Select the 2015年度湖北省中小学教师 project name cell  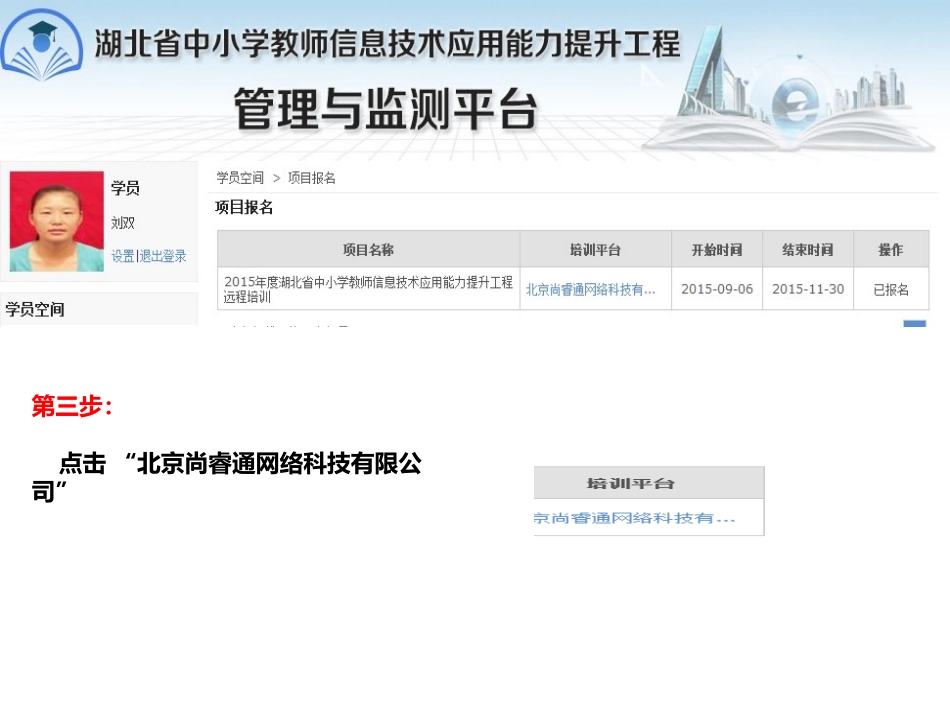(x=368, y=289)
